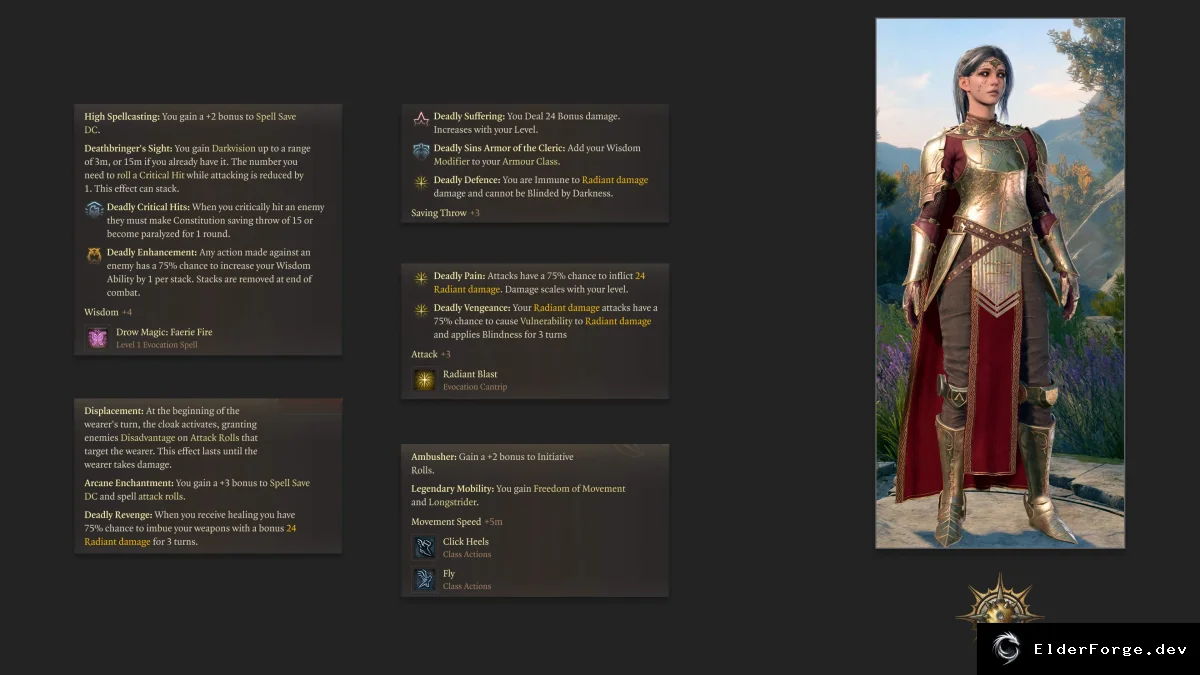Image resolution: width=1200 pixels, height=675 pixels.
Task: Click the 'Evocation Cantrip' subtitle
Action: pyautogui.click(x=475, y=387)
